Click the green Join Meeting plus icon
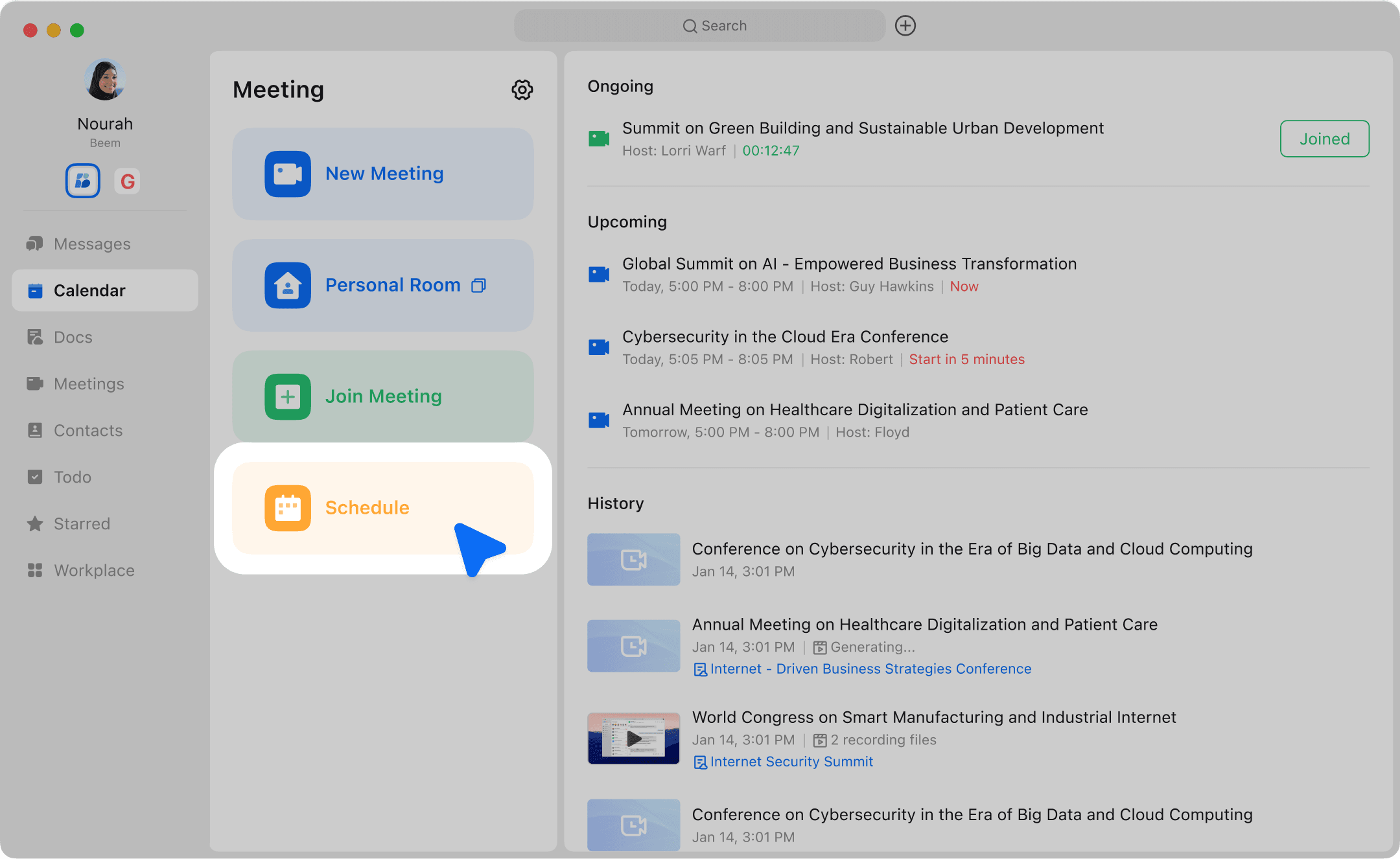This screenshot has height=859, width=1400. tap(288, 396)
